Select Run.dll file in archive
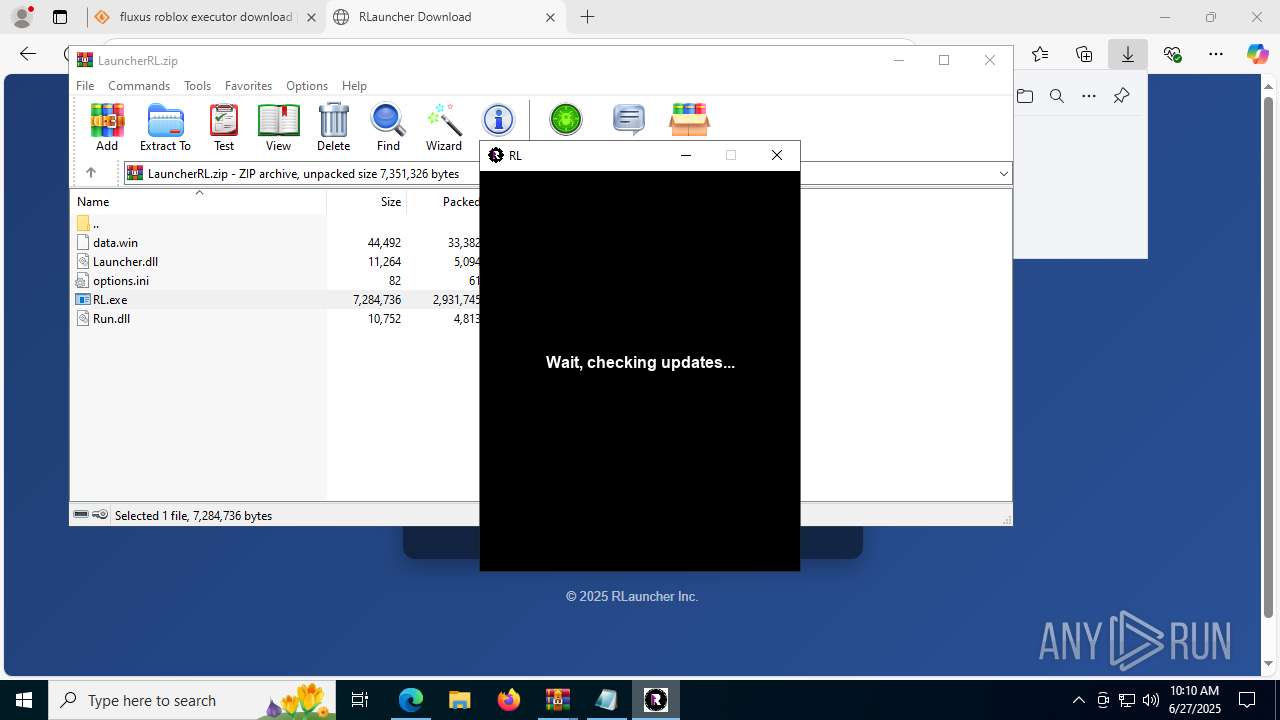The height and width of the screenshot is (720, 1280). click(275, 318)
